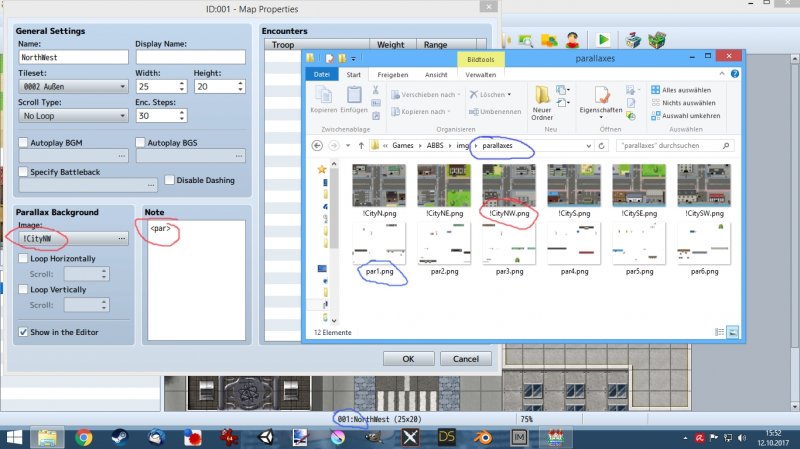Open Steam from taskbar
This screenshot has height=449, width=800.
[120, 438]
